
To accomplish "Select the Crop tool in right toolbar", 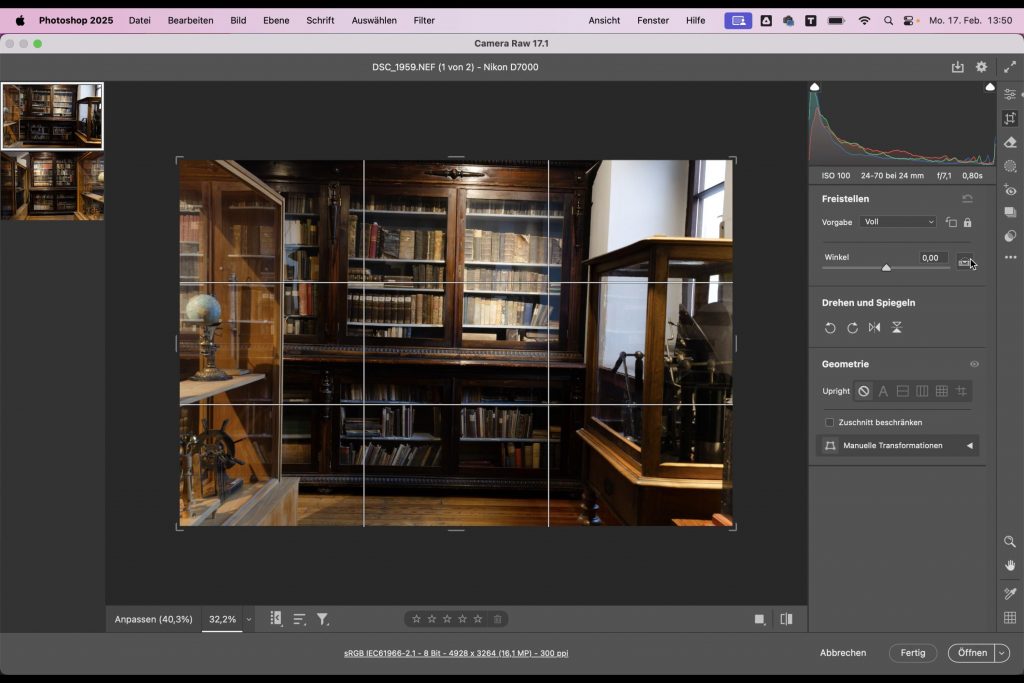I will click(x=1010, y=118).
